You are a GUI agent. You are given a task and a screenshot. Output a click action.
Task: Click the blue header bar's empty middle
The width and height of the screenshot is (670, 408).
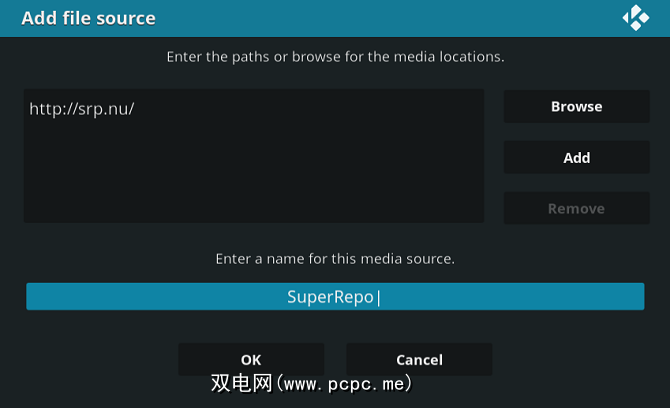coord(380,18)
